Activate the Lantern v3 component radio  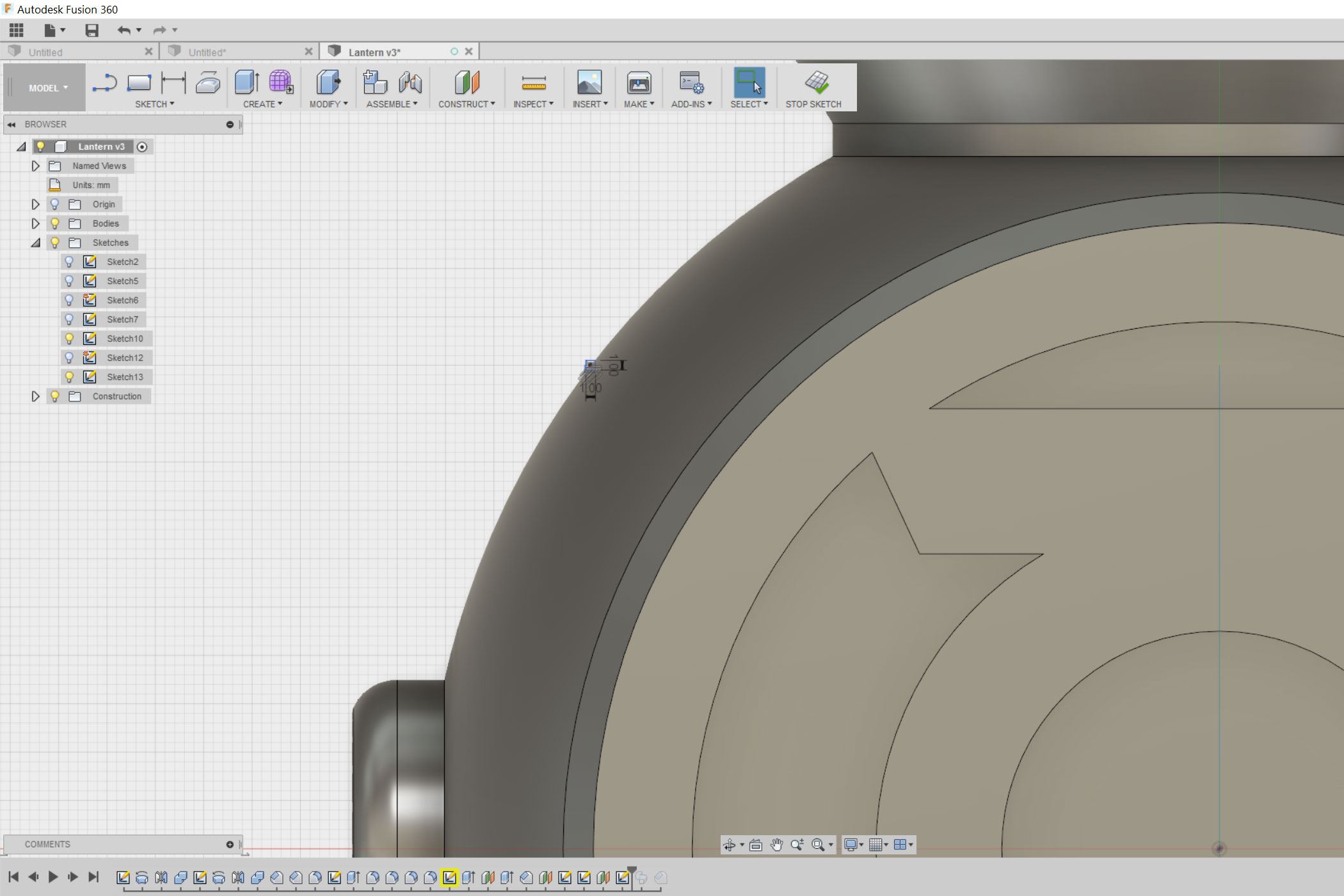pyautogui.click(x=142, y=147)
